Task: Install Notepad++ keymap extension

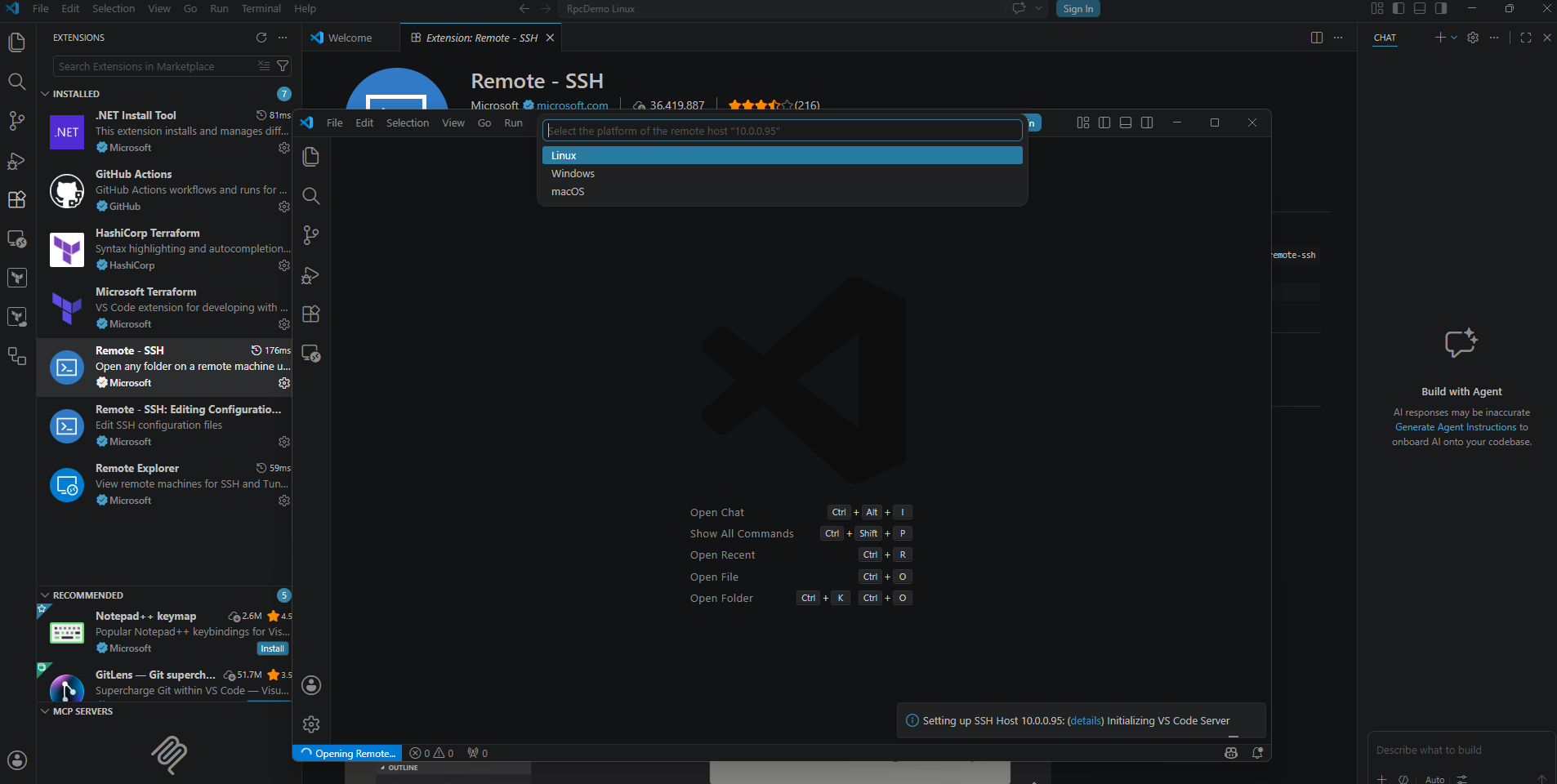Action: click(x=273, y=648)
